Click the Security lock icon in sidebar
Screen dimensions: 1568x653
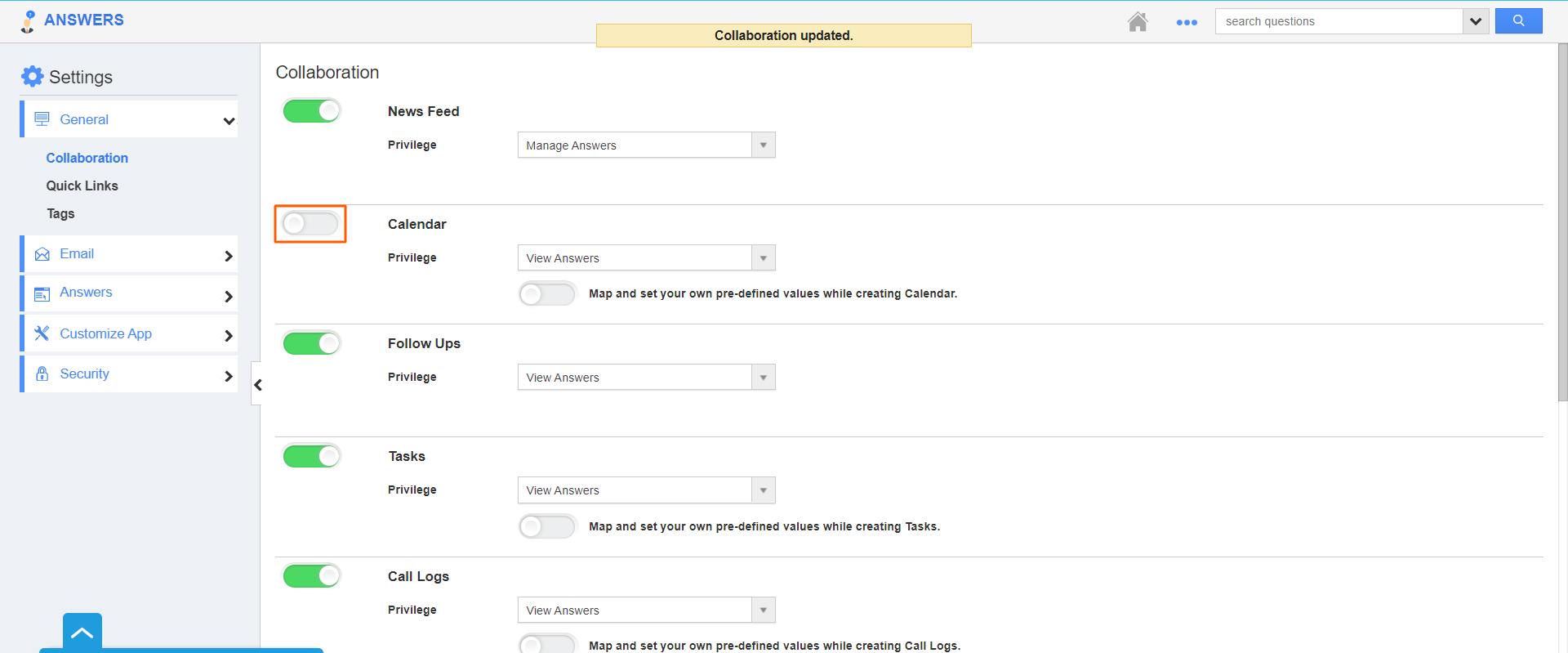pos(42,373)
